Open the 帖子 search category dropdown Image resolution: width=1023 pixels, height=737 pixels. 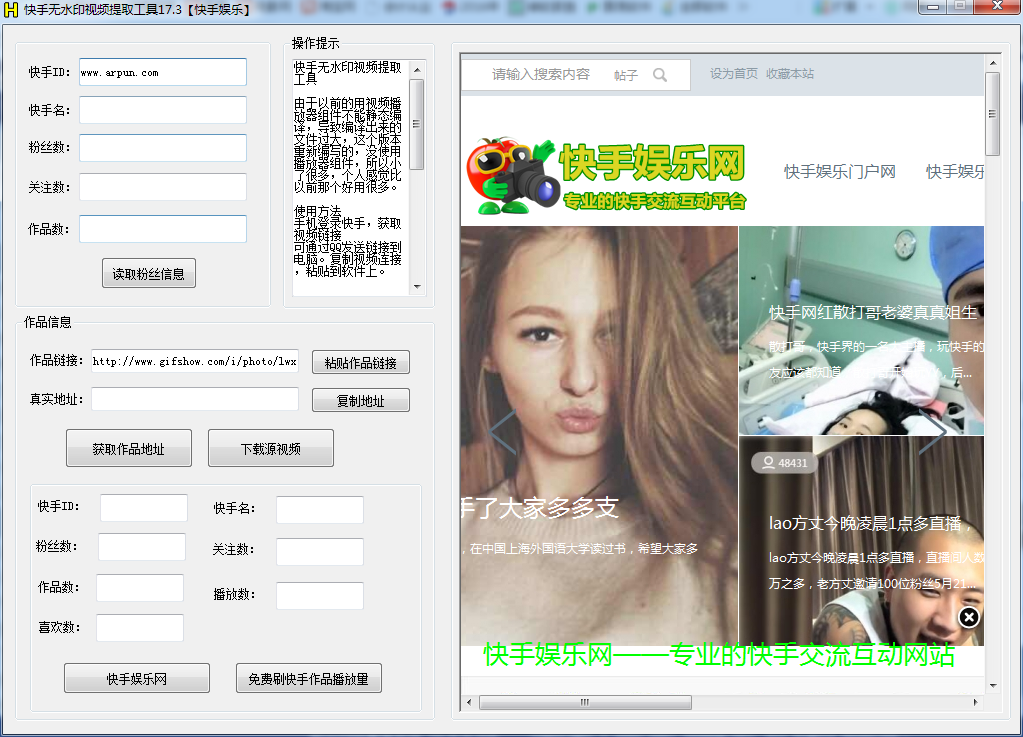625,74
